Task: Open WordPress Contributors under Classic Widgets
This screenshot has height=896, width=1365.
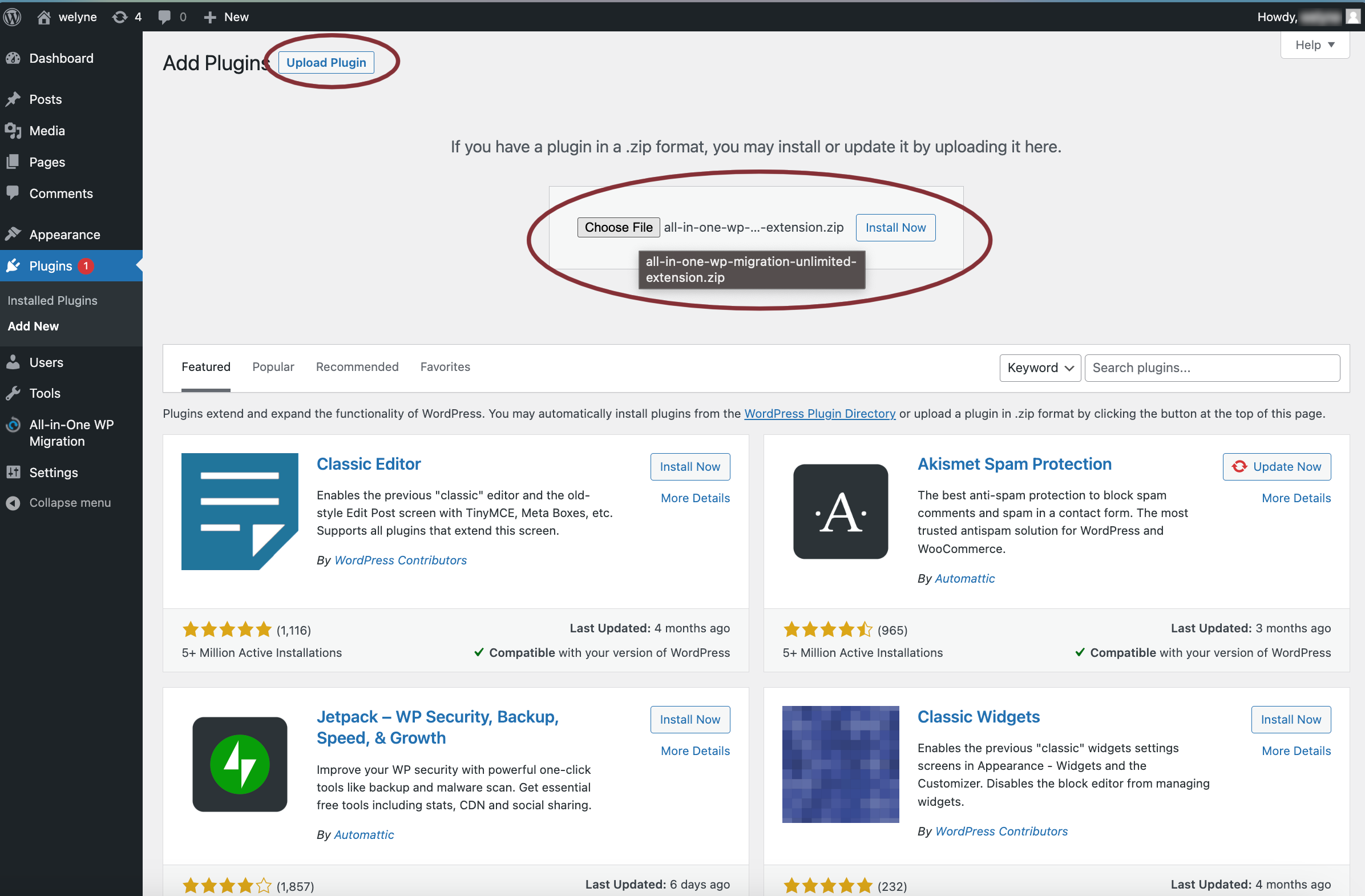Action: tap(1001, 832)
